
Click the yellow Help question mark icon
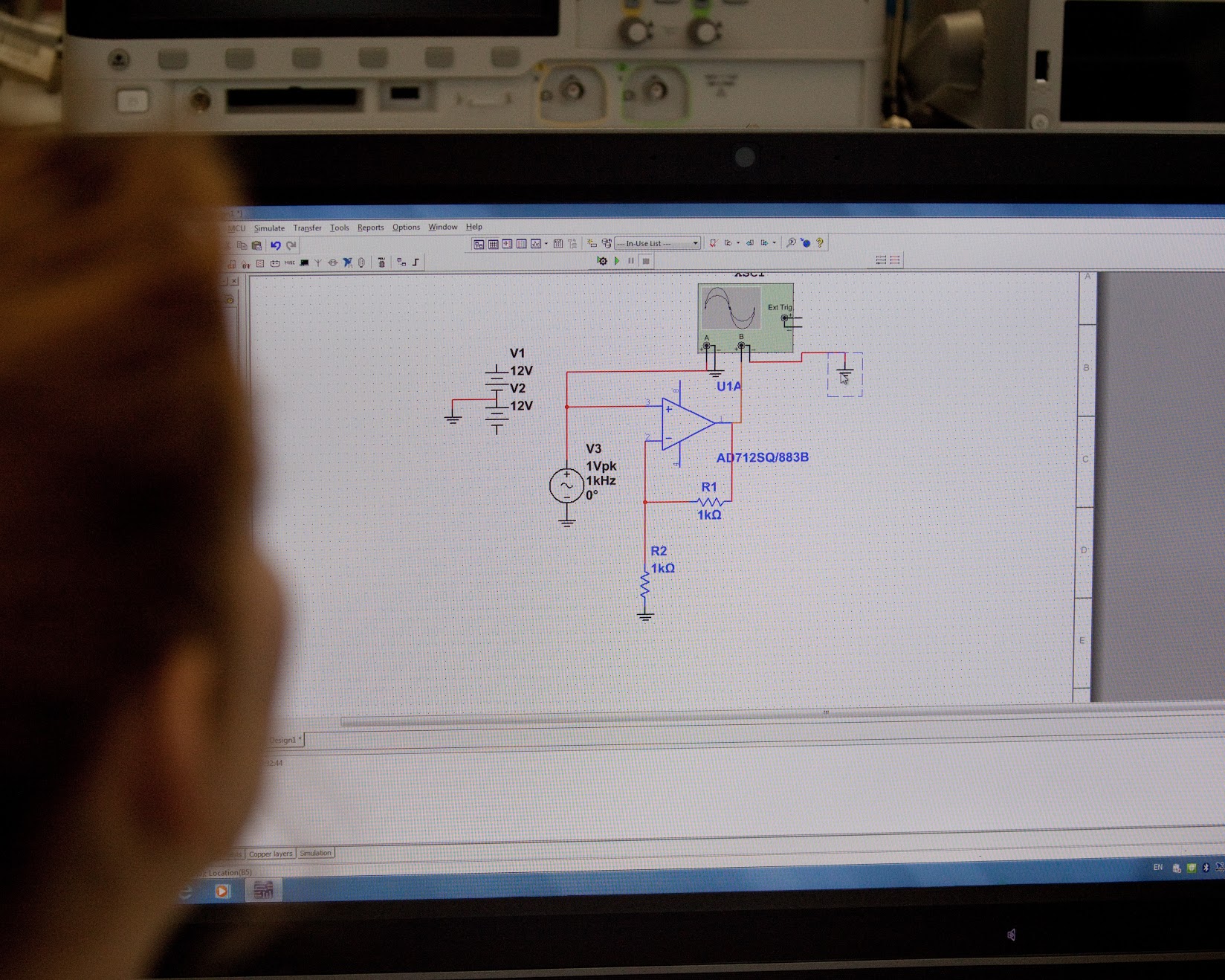(x=819, y=242)
